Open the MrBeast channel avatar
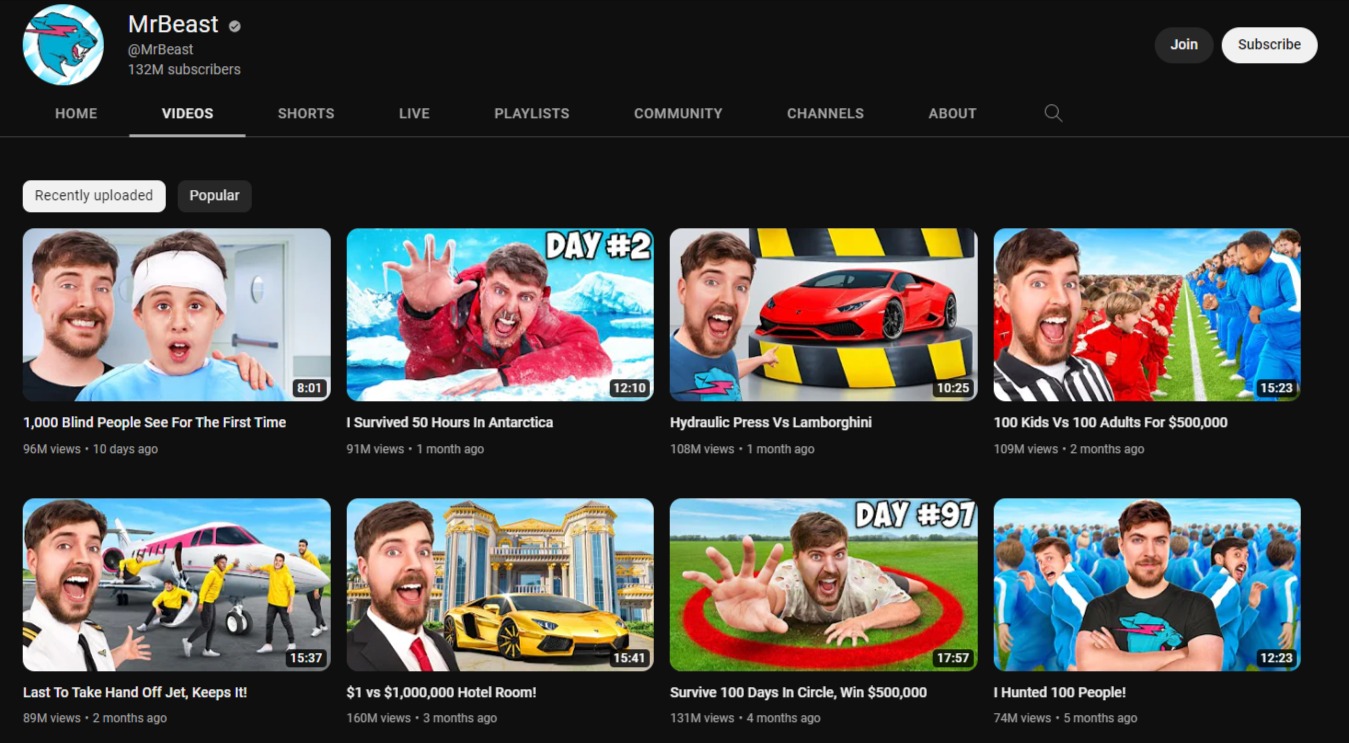 (x=63, y=45)
